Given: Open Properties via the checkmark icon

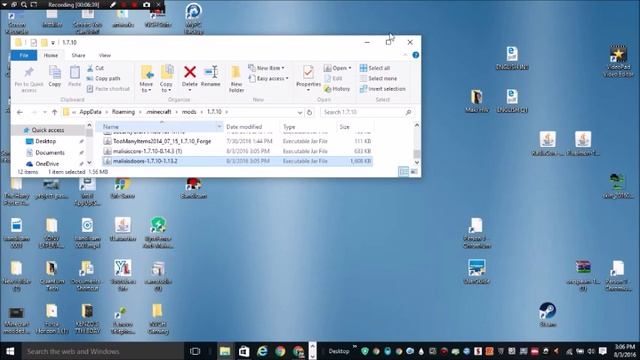Looking at the screenshot, I should pos(309,72).
